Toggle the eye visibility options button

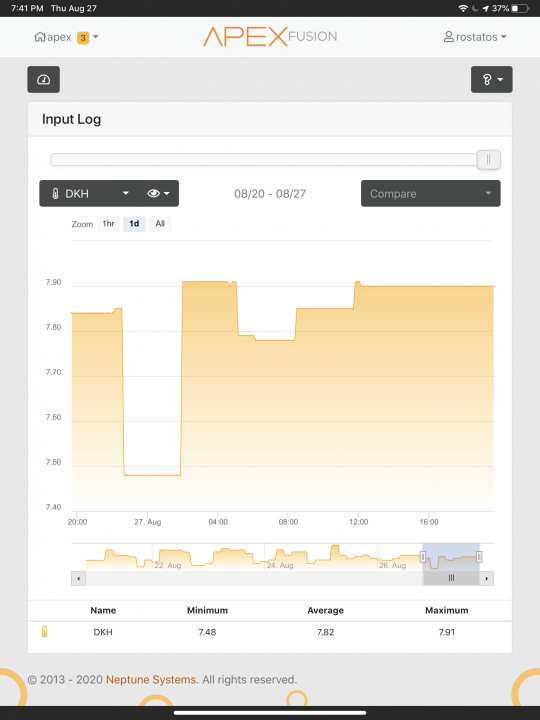(158, 193)
